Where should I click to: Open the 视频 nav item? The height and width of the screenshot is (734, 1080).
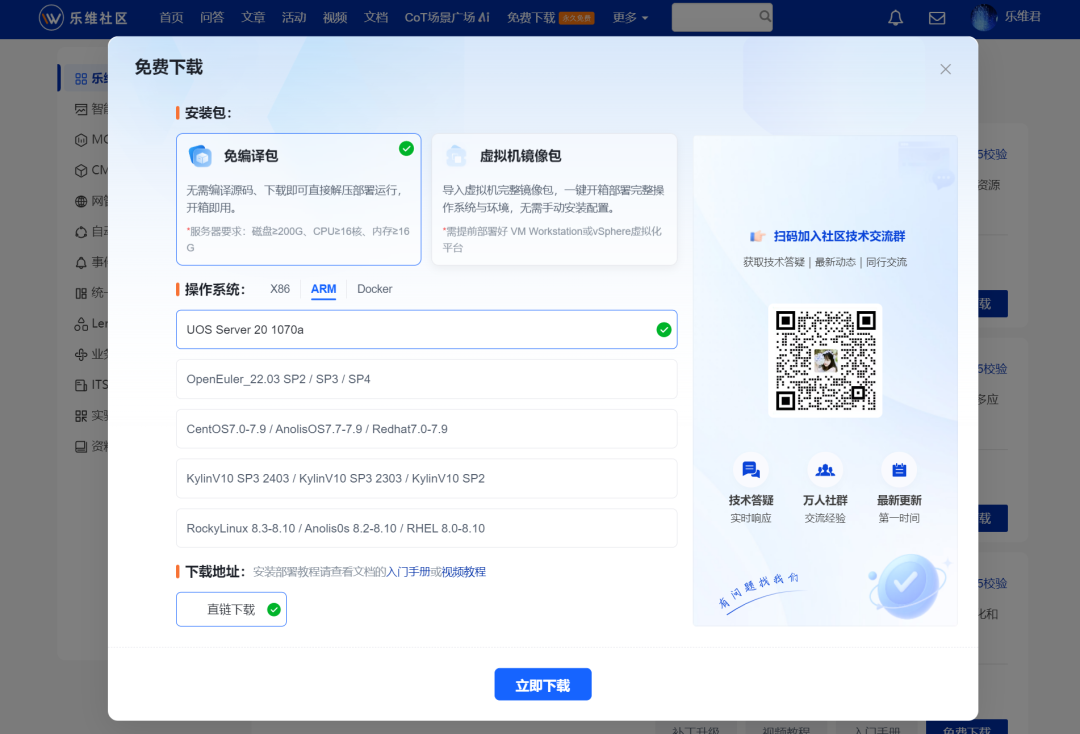(x=335, y=17)
